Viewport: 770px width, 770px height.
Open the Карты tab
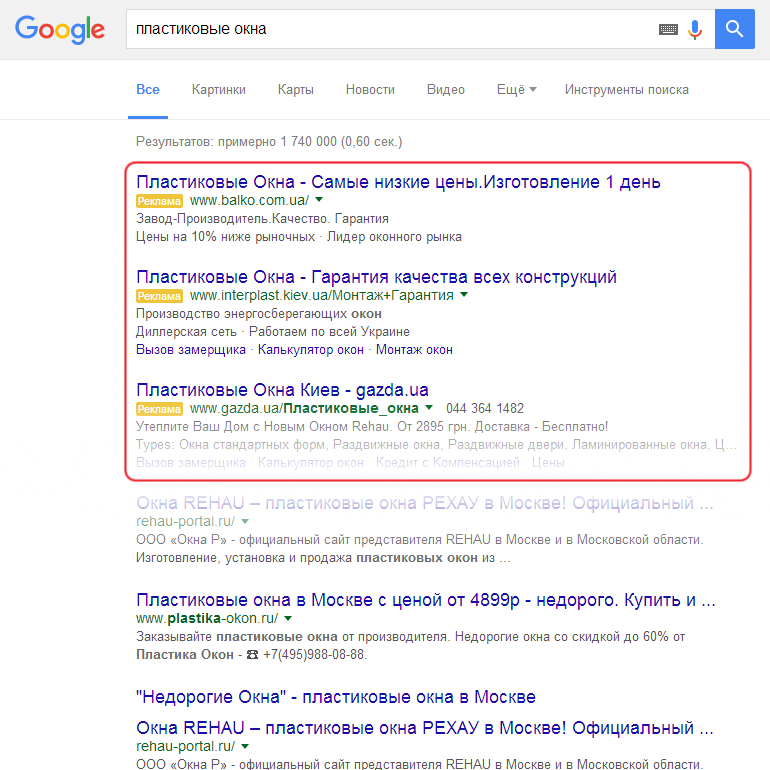pyautogui.click(x=296, y=90)
